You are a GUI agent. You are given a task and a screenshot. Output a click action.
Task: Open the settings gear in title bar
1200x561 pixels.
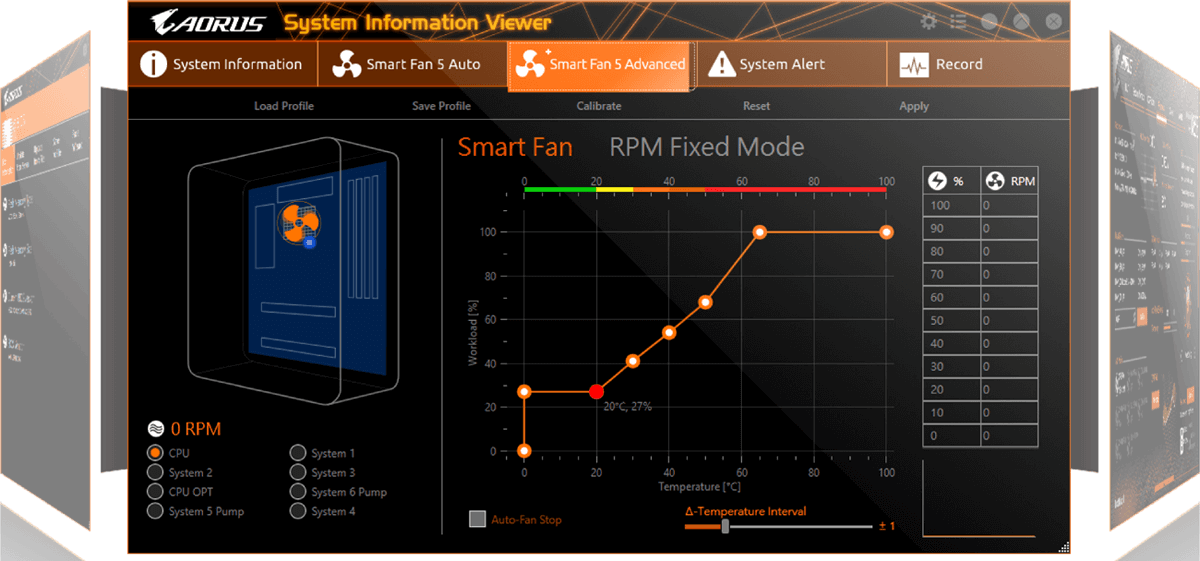click(x=929, y=21)
